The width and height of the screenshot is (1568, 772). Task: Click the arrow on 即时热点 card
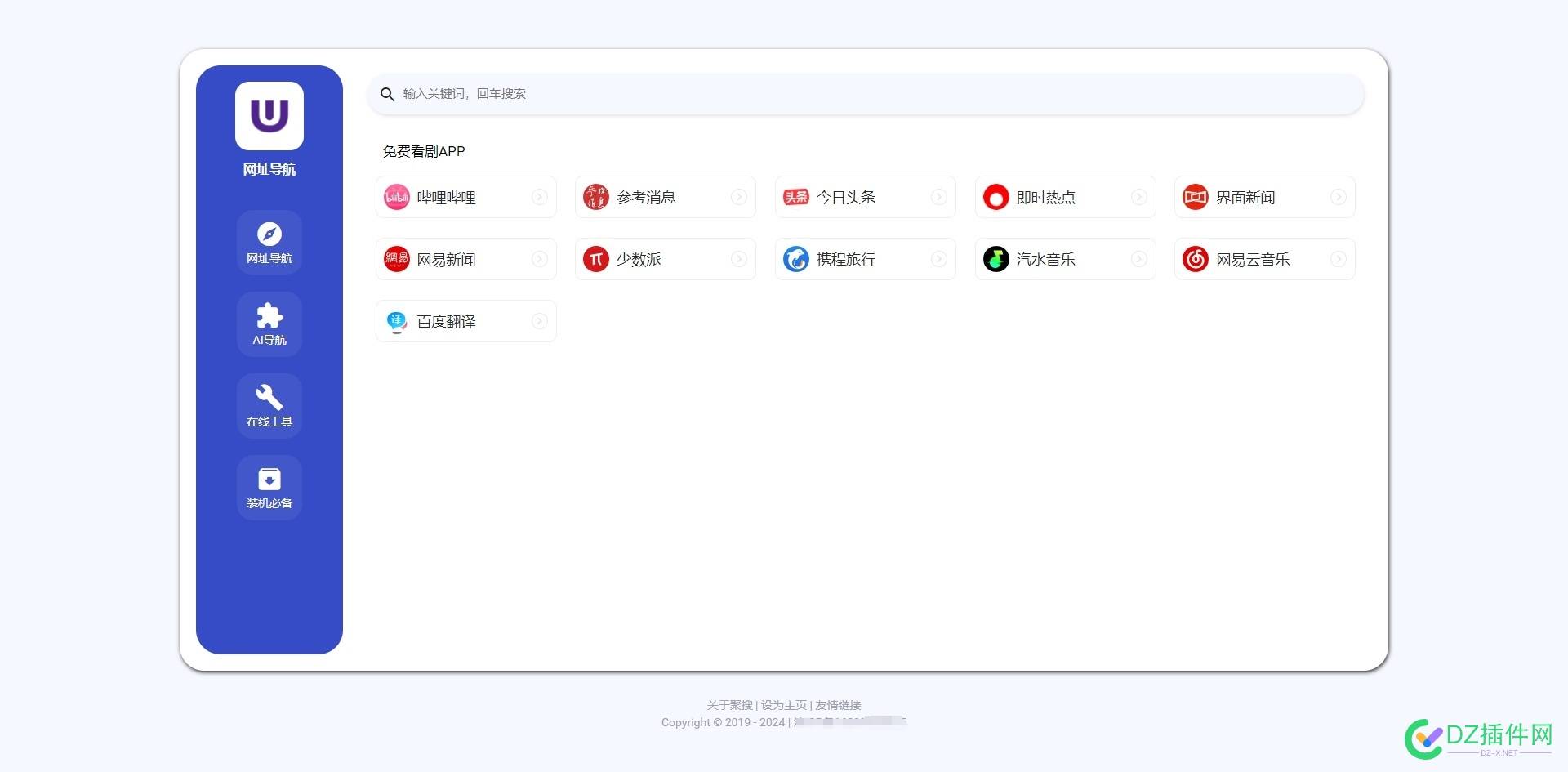click(x=1139, y=197)
